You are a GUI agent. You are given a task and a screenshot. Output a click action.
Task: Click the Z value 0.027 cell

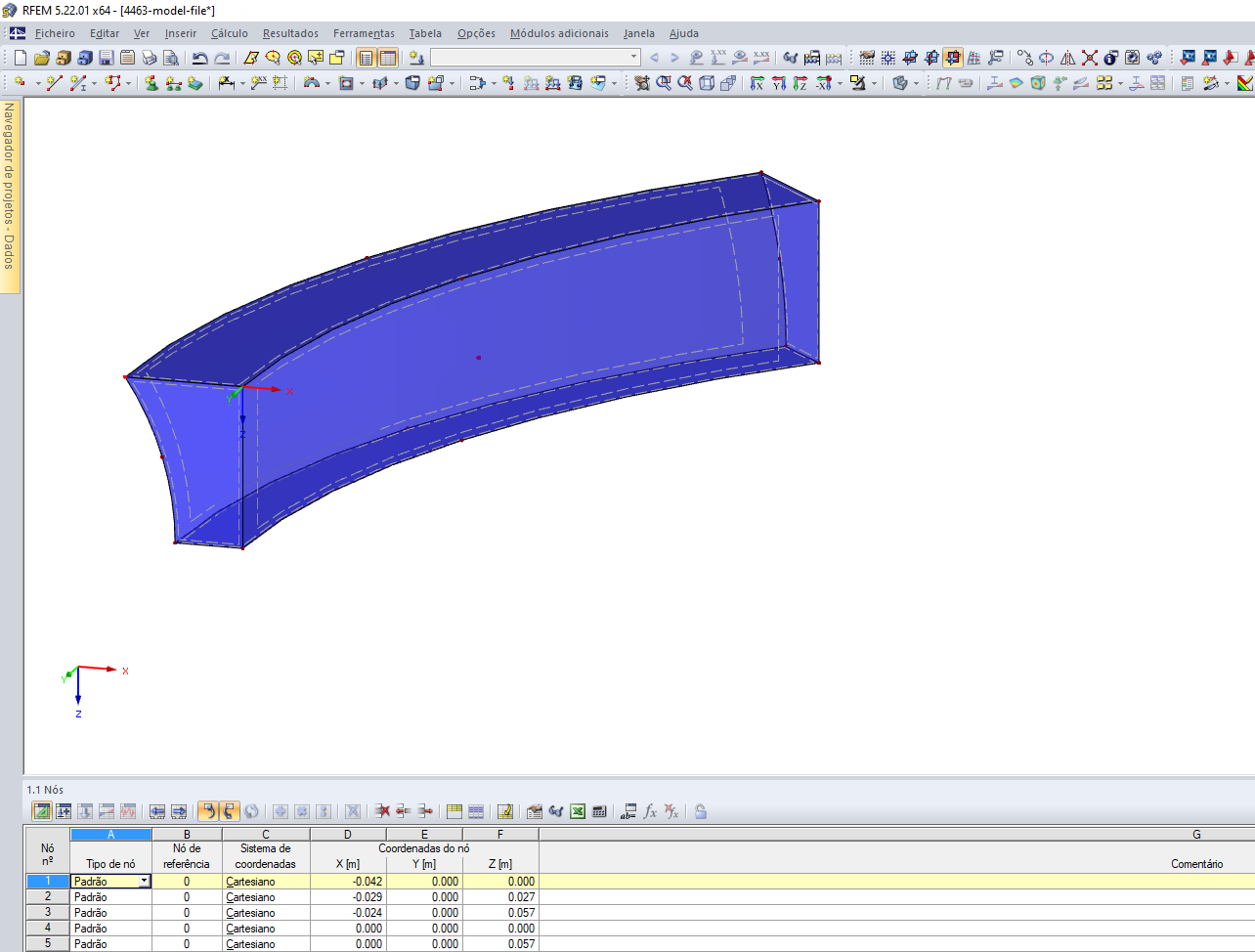click(x=500, y=896)
